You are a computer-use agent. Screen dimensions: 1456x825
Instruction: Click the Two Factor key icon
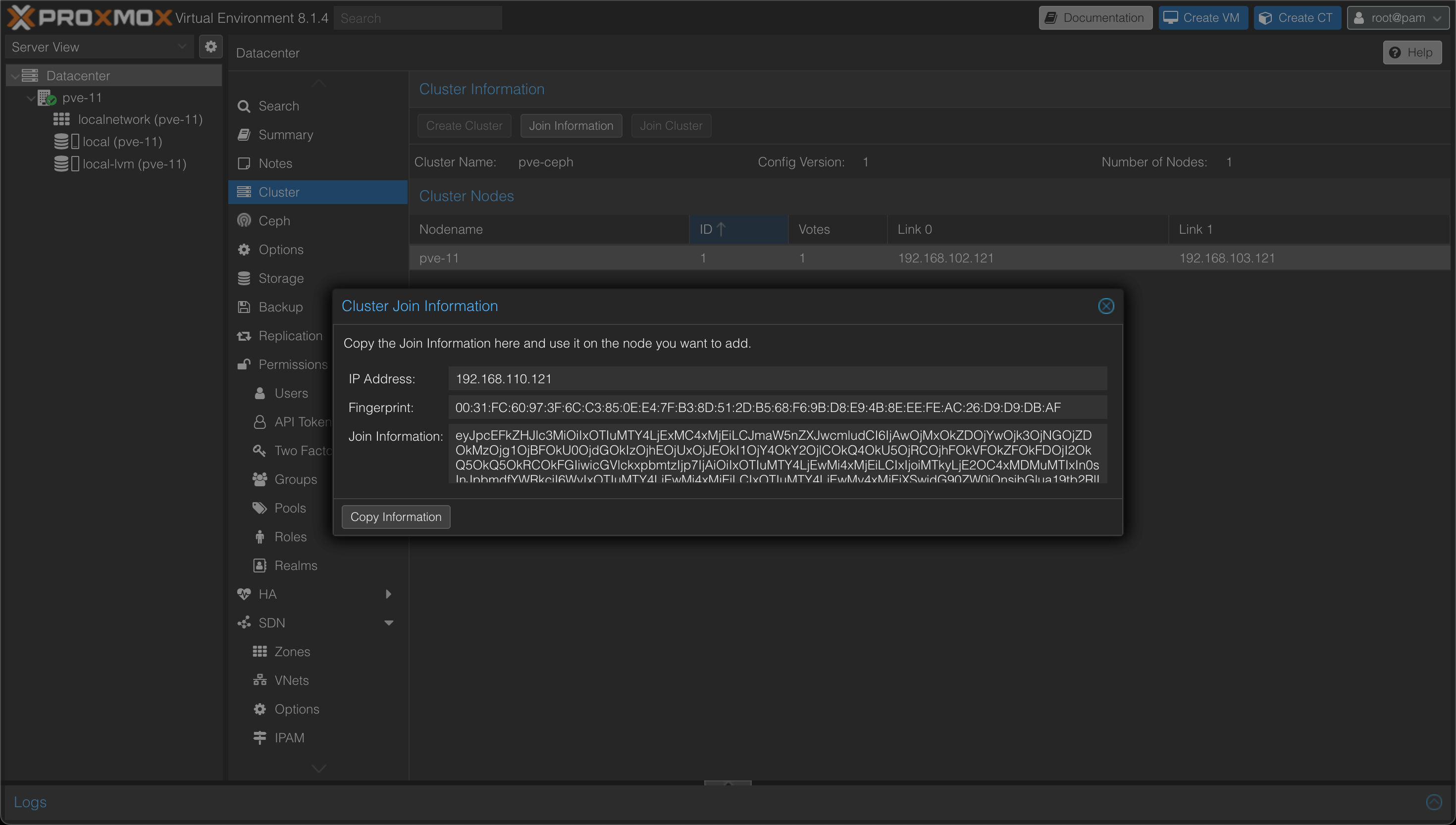260,451
